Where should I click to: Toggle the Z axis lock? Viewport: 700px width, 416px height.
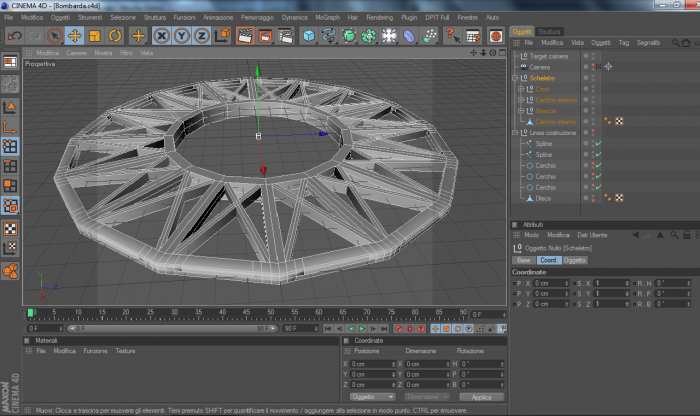point(202,36)
